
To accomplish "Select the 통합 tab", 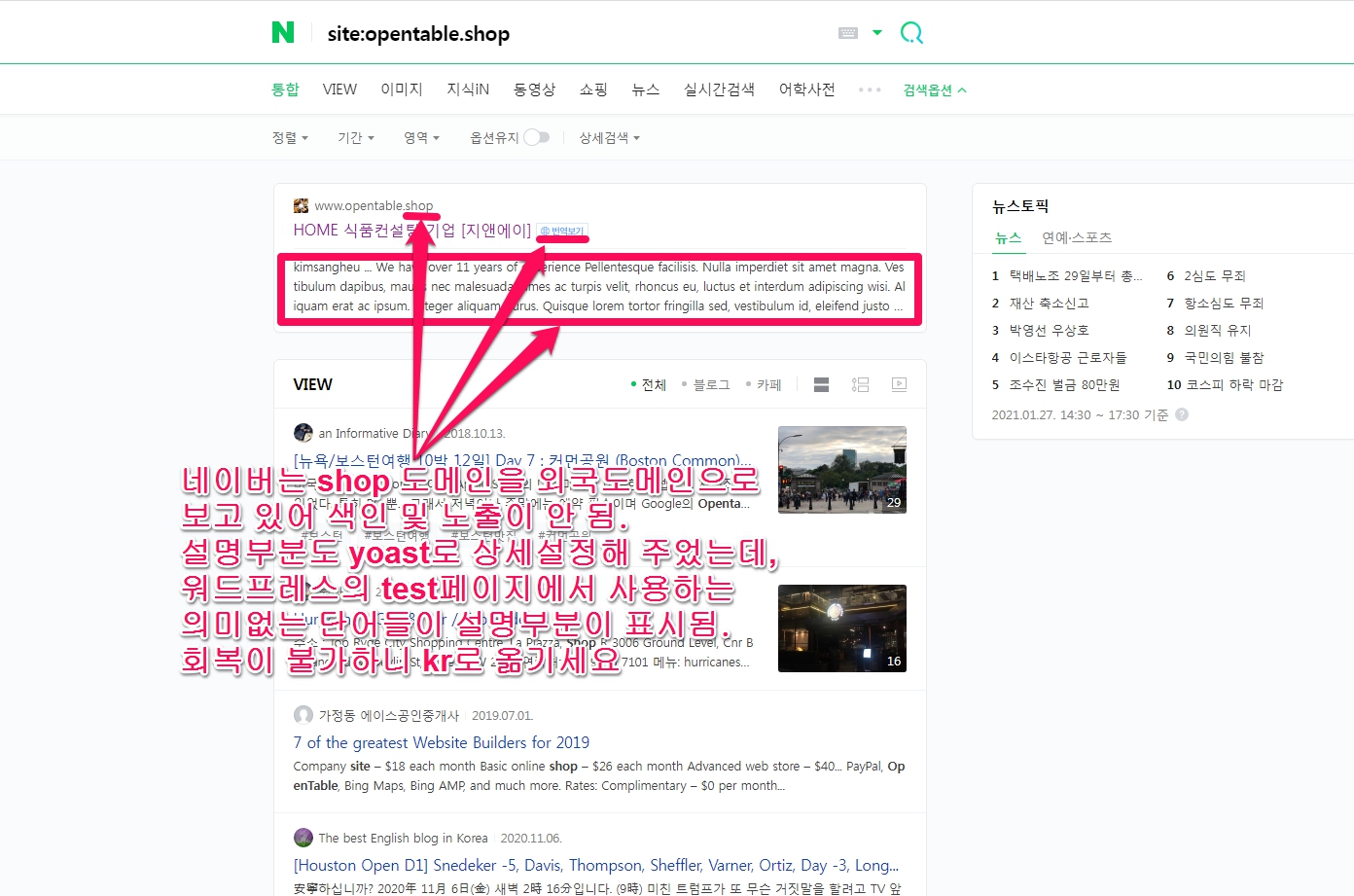I will pos(285,90).
